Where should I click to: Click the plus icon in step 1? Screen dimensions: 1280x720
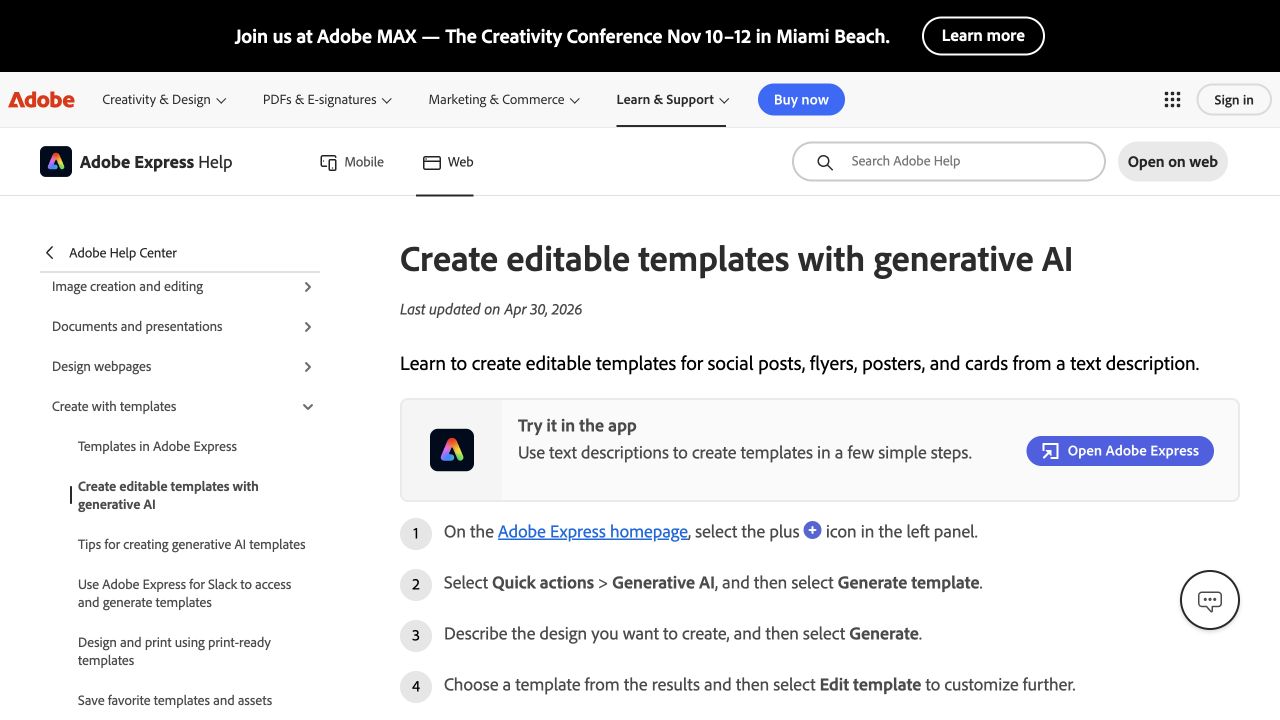pos(812,531)
